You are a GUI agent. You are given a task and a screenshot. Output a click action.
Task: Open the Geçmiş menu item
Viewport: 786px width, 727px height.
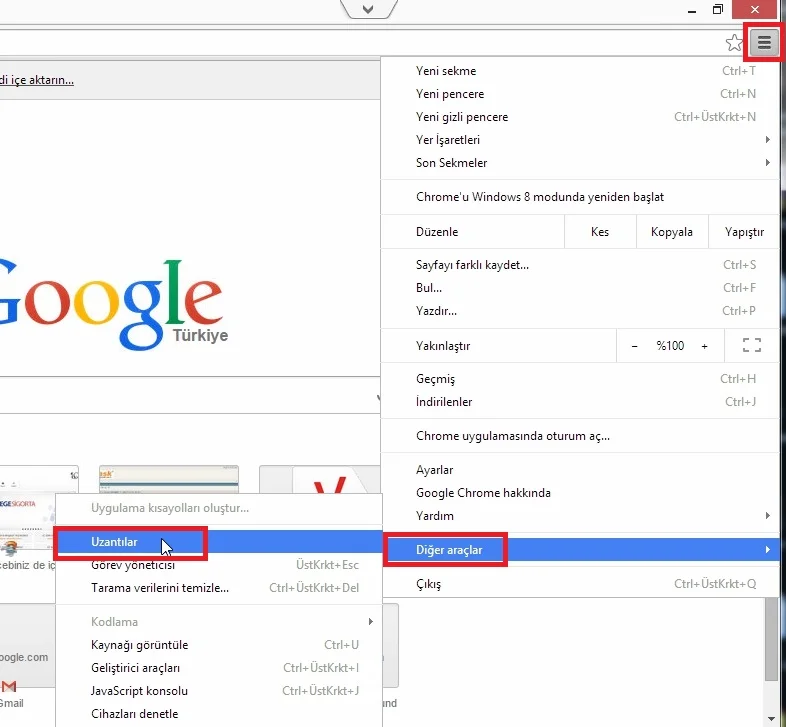pos(436,379)
